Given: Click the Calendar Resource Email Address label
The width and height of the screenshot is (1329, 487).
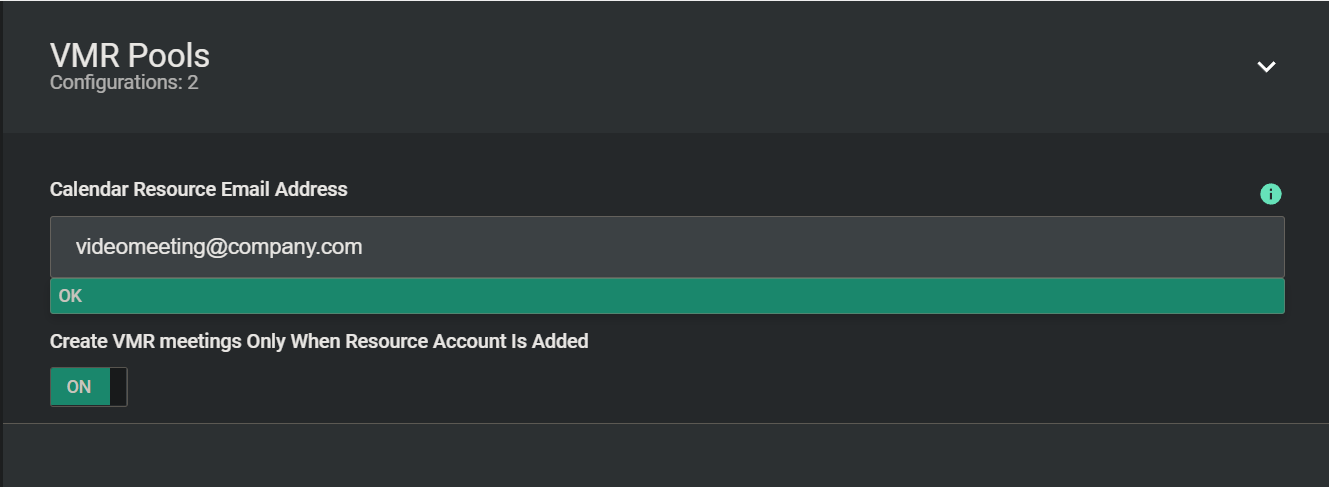Looking at the screenshot, I should tap(199, 189).
